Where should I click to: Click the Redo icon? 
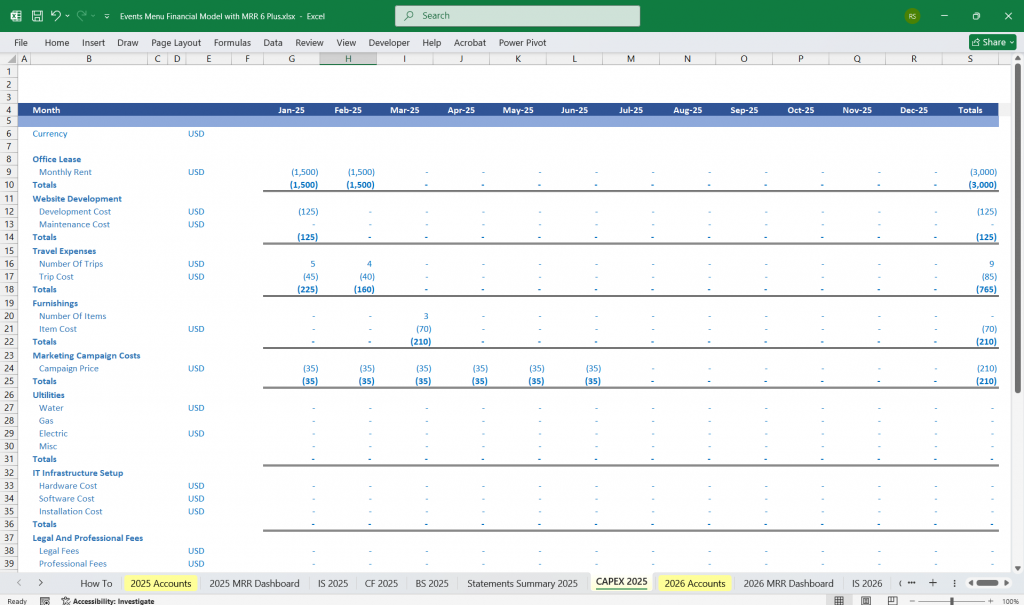(x=82, y=16)
